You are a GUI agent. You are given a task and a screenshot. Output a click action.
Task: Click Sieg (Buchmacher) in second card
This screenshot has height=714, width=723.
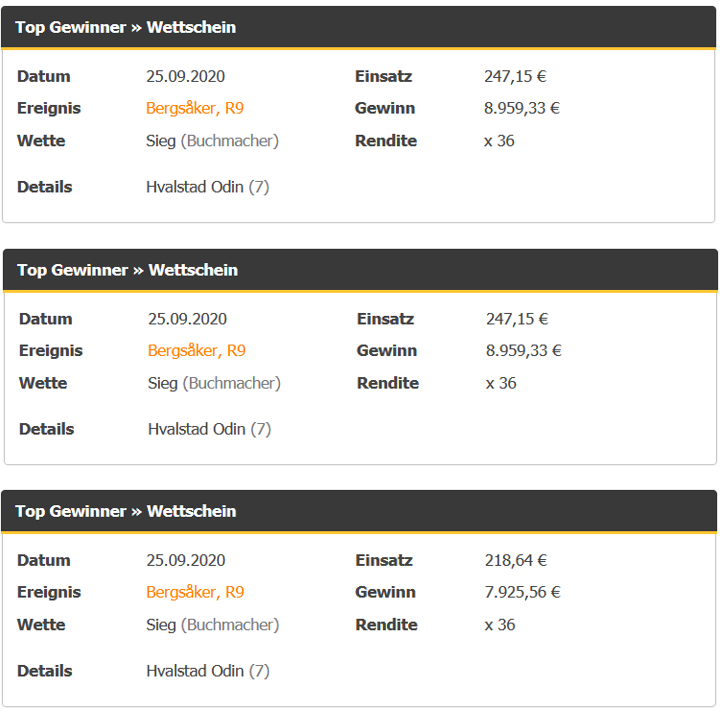pyautogui.click(x=214, y=383)
